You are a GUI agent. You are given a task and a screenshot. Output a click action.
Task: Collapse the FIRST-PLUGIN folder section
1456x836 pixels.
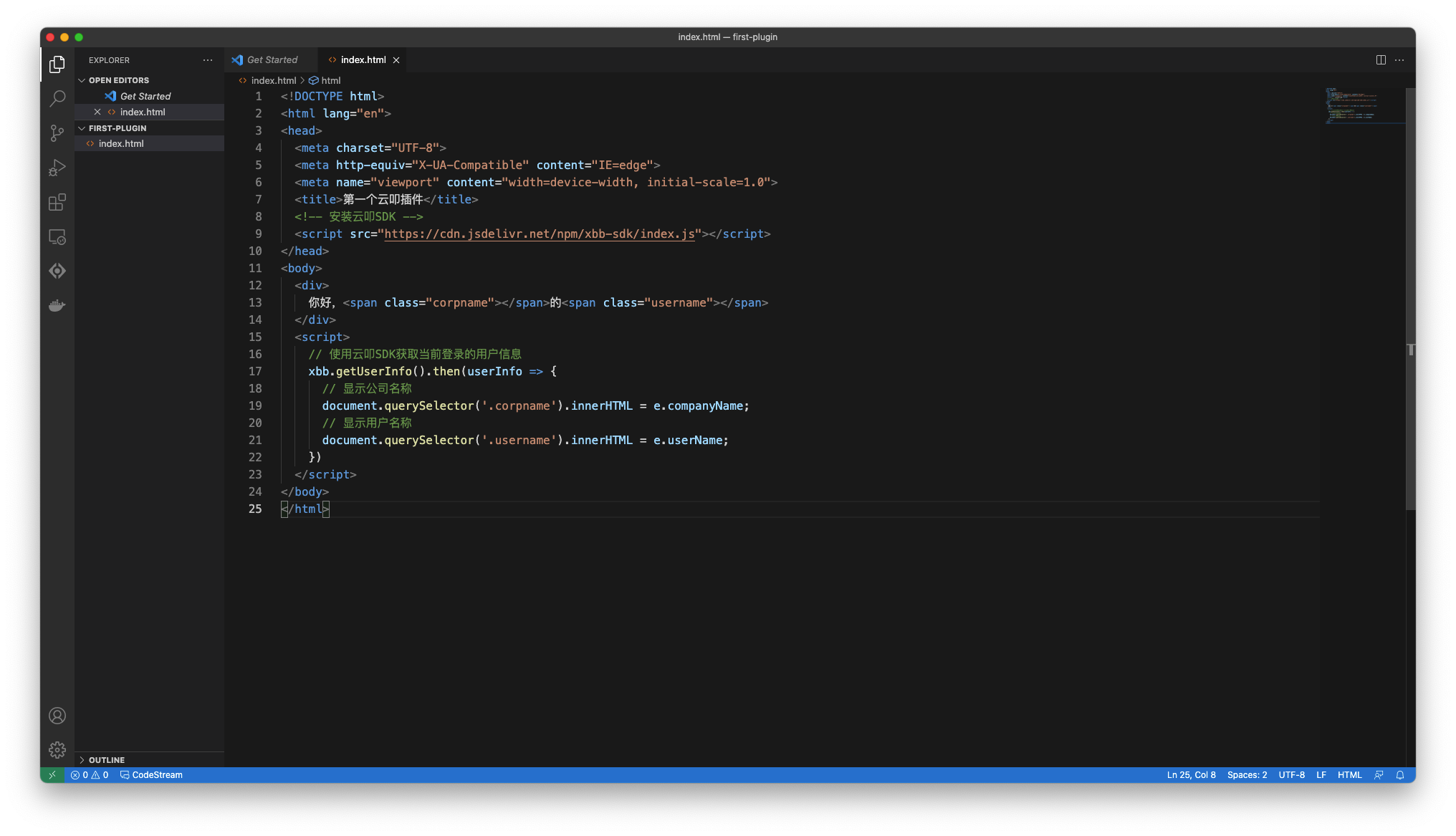click(117, 128)
